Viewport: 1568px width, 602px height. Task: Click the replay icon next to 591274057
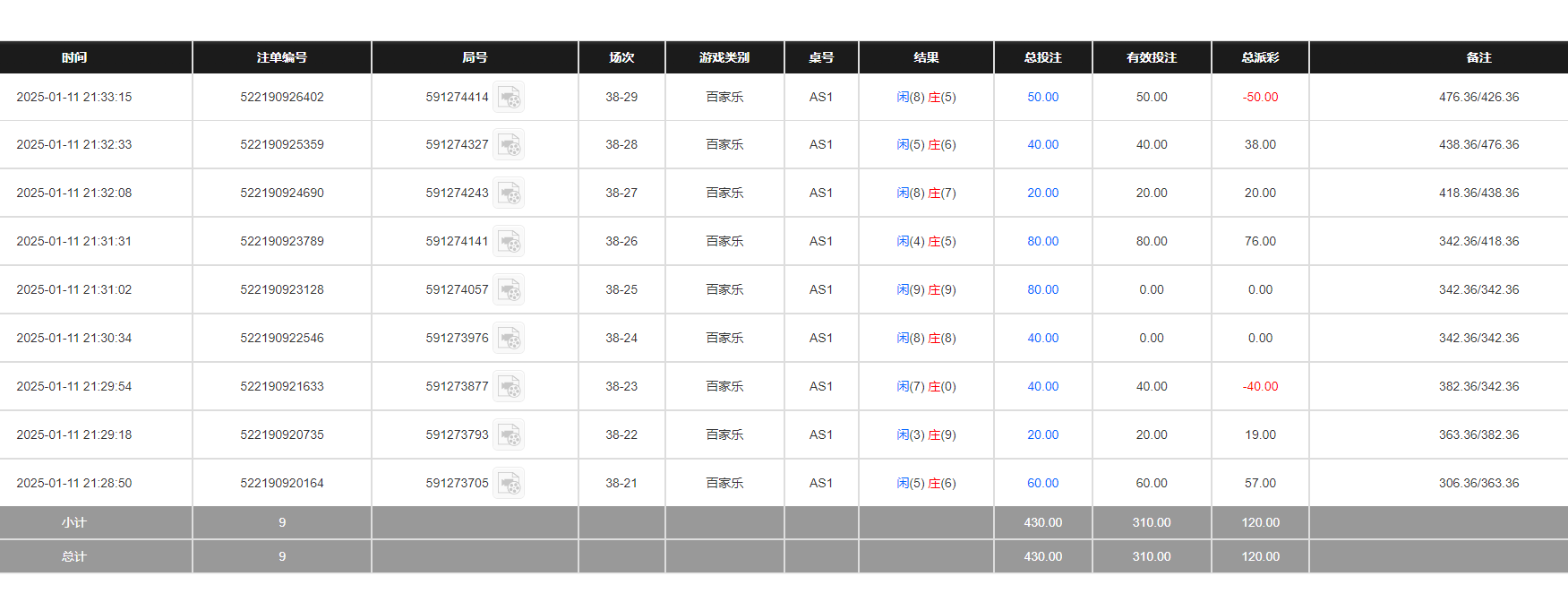tap(509, 290)
